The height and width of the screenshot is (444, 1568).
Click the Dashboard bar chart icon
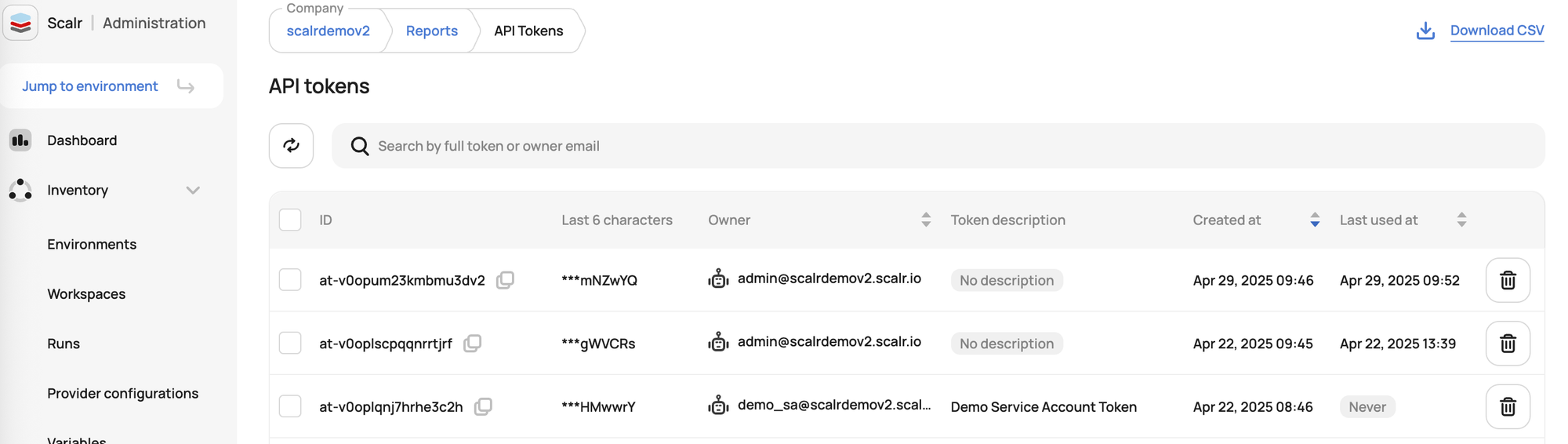pos(20,140)
